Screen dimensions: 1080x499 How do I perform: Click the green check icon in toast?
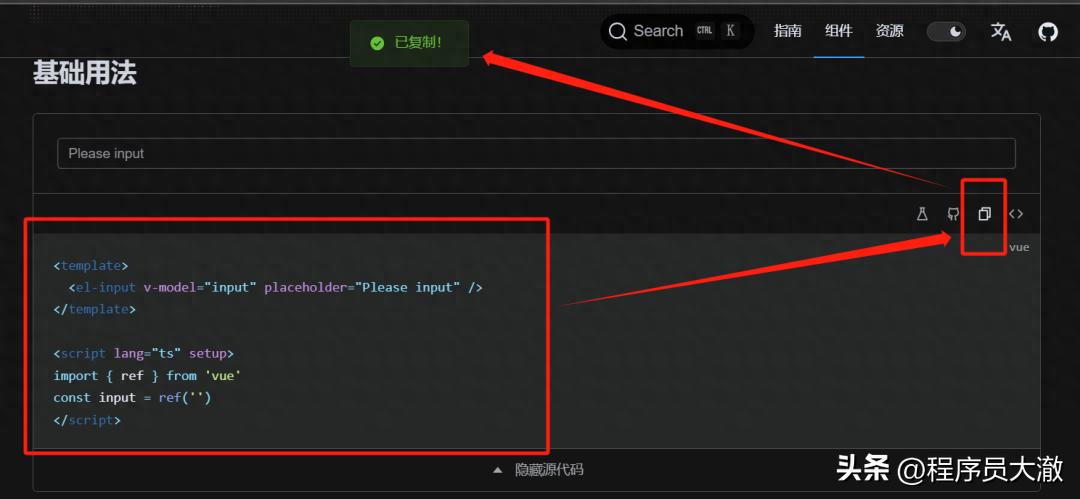click(377, 43)
